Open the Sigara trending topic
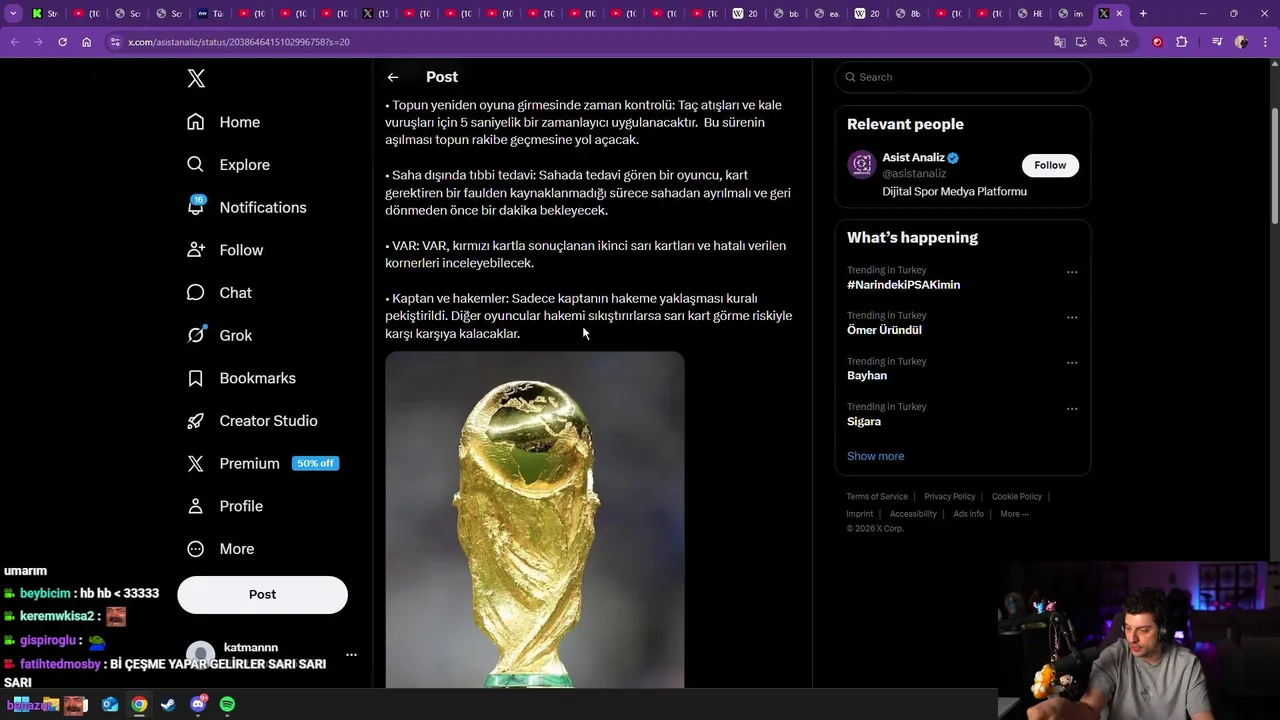1280x720 pixels. [864, 421]
